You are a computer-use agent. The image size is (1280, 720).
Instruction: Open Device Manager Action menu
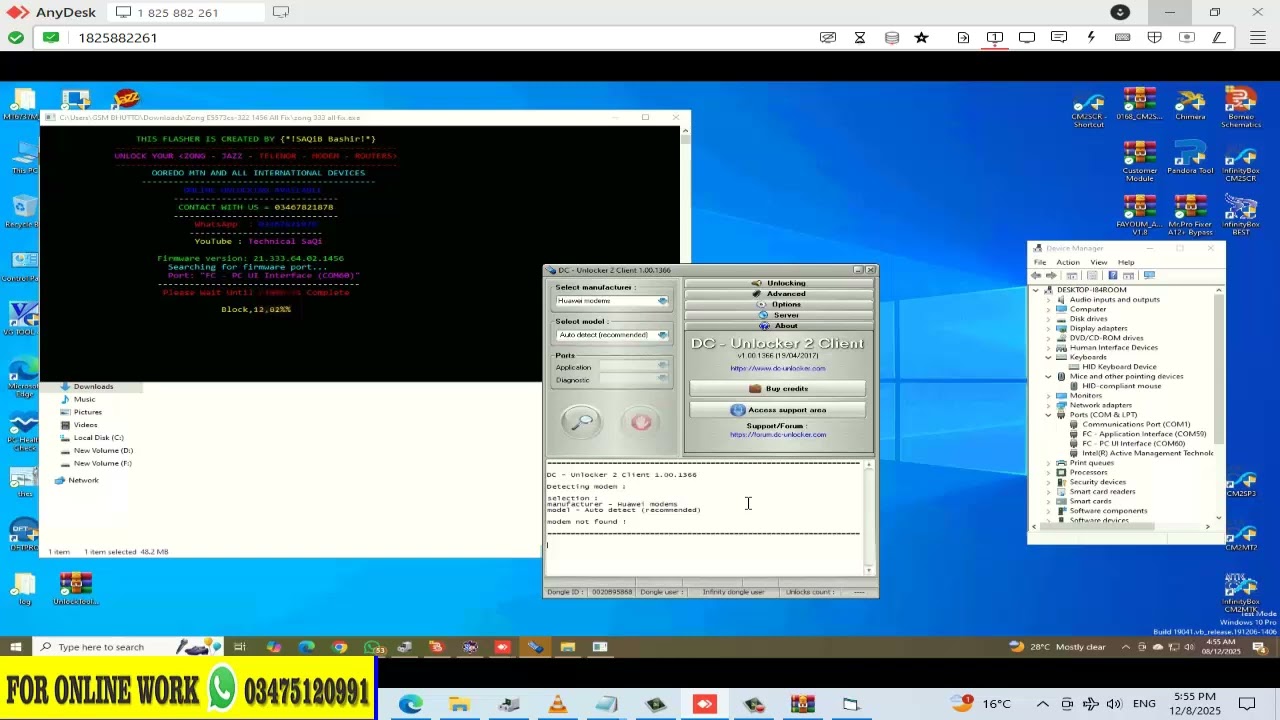point(1068,262)
